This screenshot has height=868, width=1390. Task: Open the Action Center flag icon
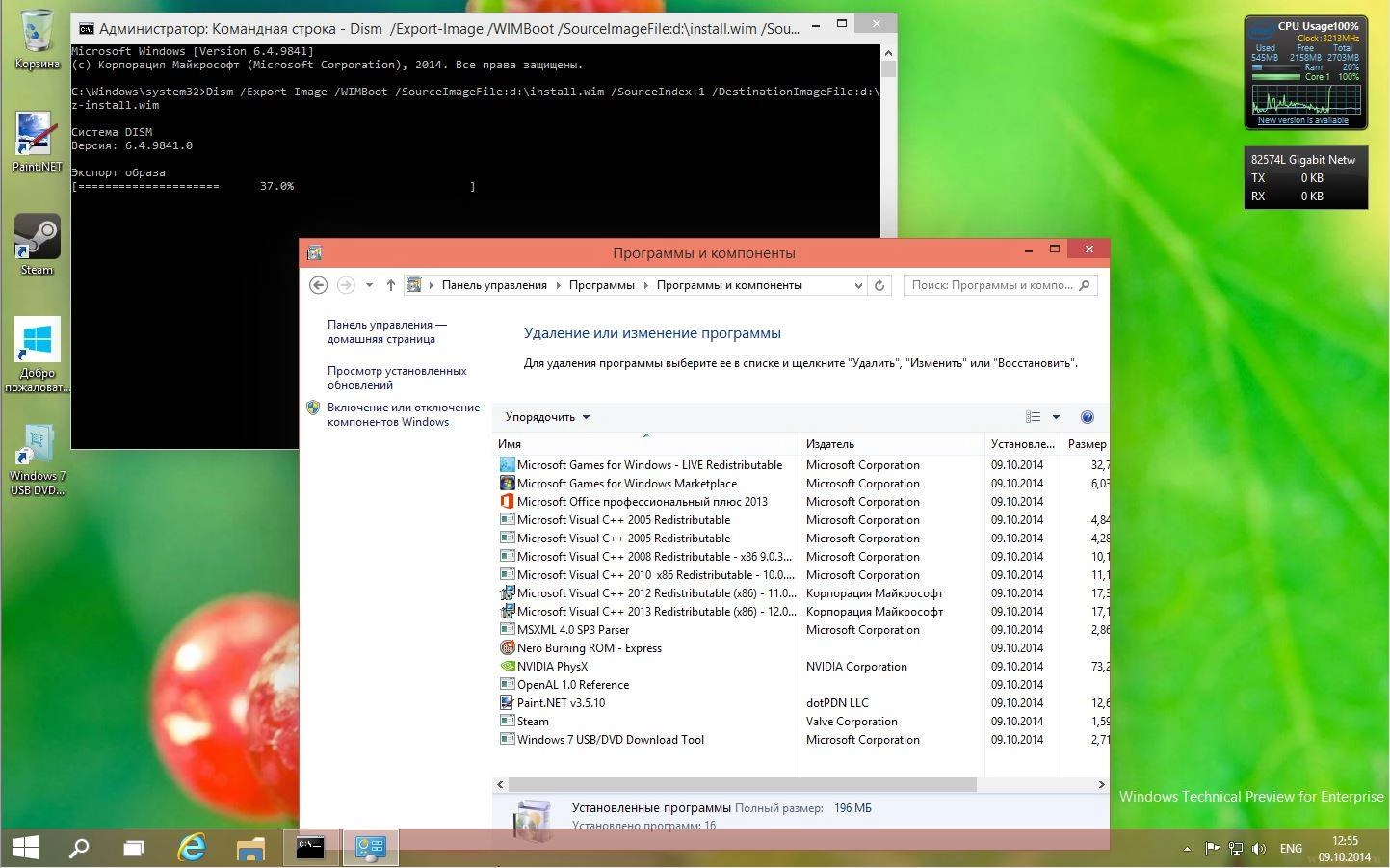click(x=1212, y=849)
